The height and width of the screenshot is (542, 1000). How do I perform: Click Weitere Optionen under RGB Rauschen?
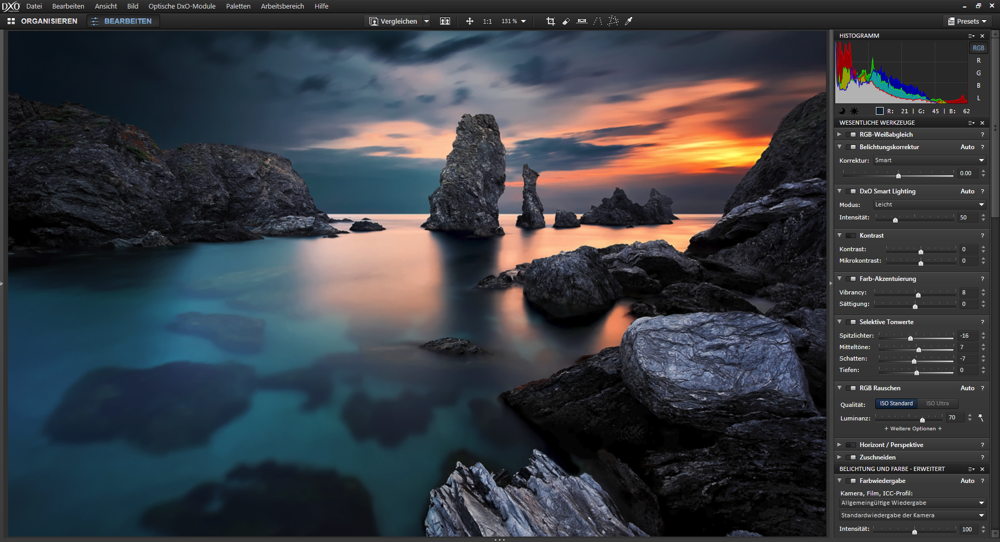coord(912,428)
